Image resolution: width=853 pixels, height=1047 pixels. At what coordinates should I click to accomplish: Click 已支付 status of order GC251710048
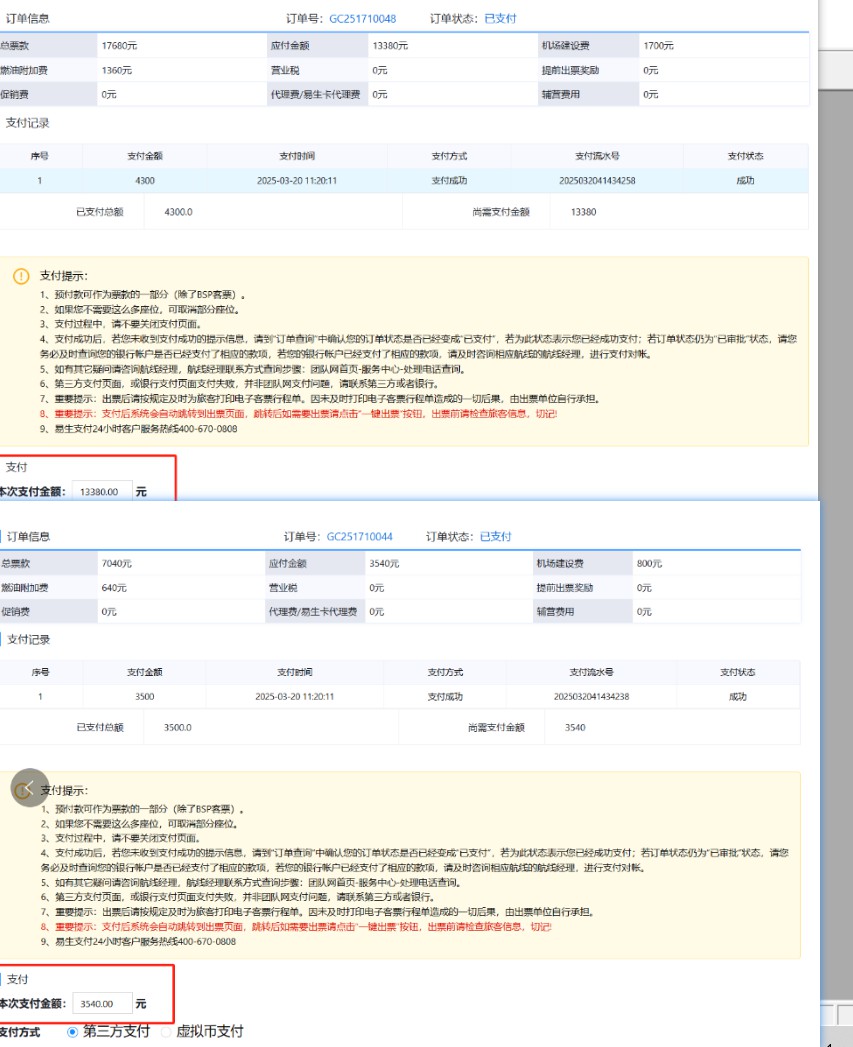[500, 19]
